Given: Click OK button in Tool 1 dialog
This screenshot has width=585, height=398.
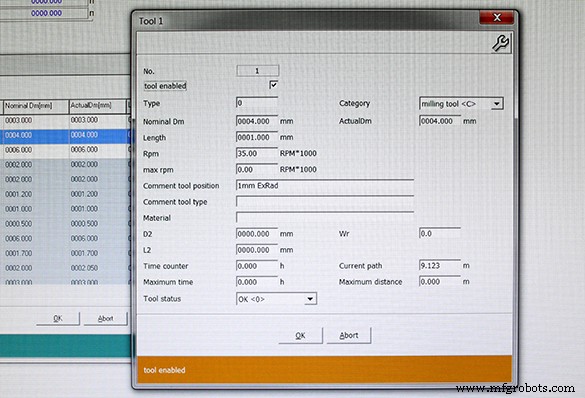Looking at the screenshot, I should [x=300, y=335].
